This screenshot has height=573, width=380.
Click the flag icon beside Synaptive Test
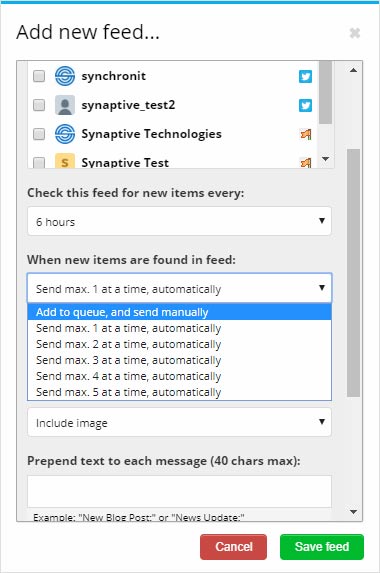click(306, 162)
